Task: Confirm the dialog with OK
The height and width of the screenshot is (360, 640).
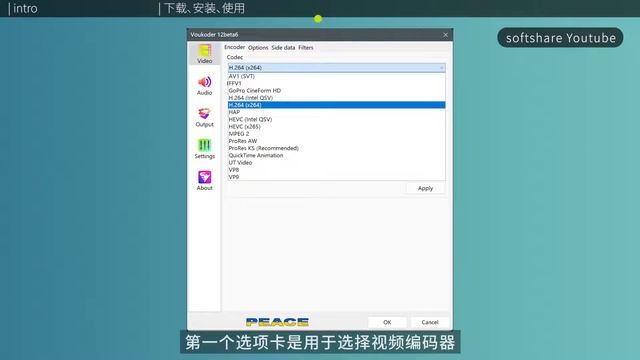Action: pyautogui.click(x=387, y=322)
